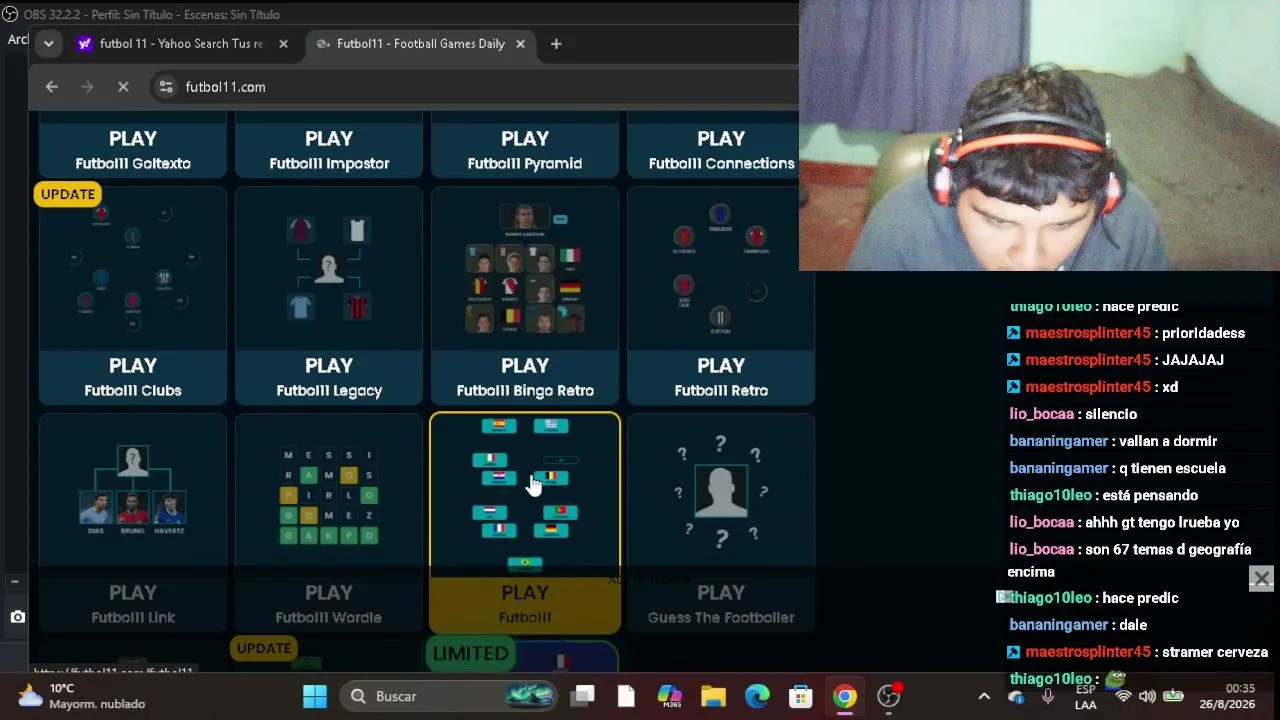Open the Futbol11 Legacy game thumbnail
The height and width of the screenshot is (720, 1280).
click(x=329, y=268)
